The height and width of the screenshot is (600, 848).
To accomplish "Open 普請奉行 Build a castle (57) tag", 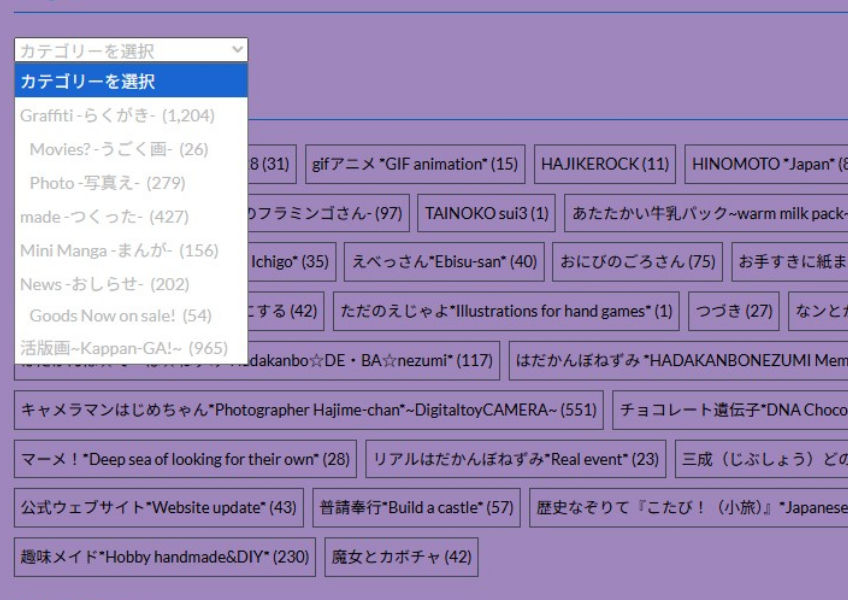I will click(416, 507).
